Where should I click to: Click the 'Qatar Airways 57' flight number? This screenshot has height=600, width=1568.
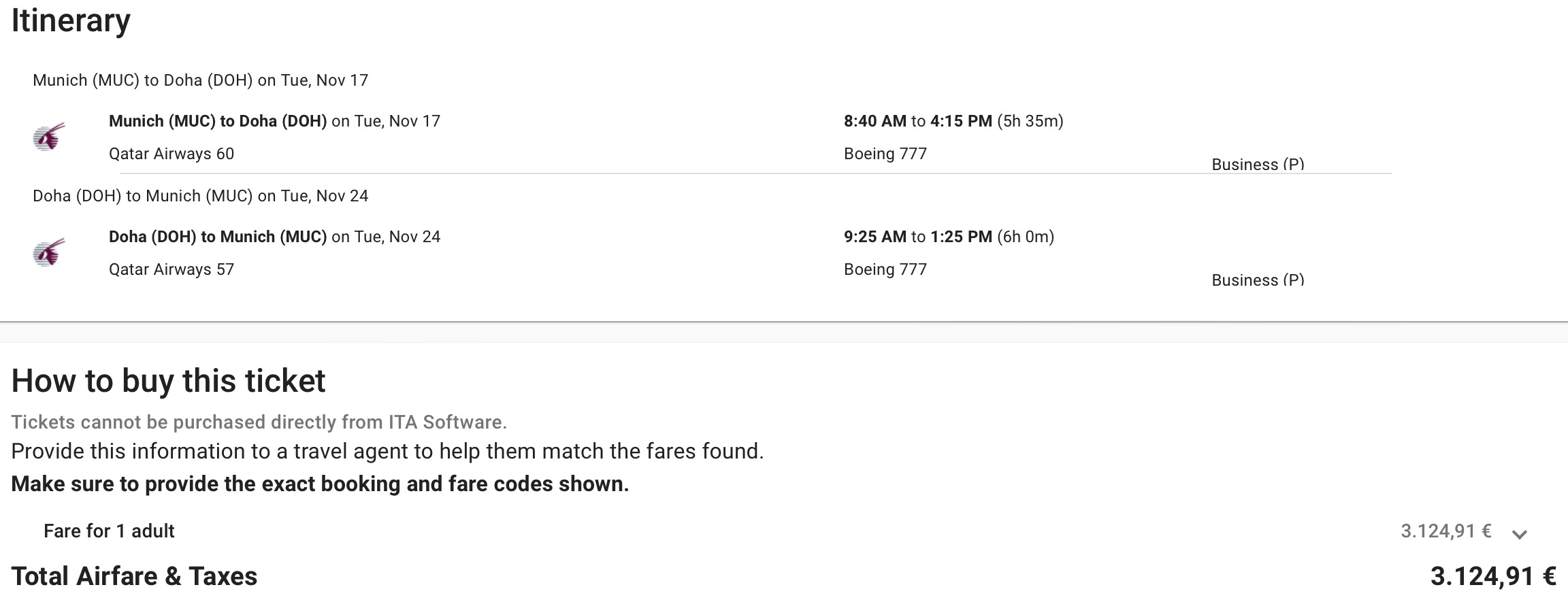[171, 269]
